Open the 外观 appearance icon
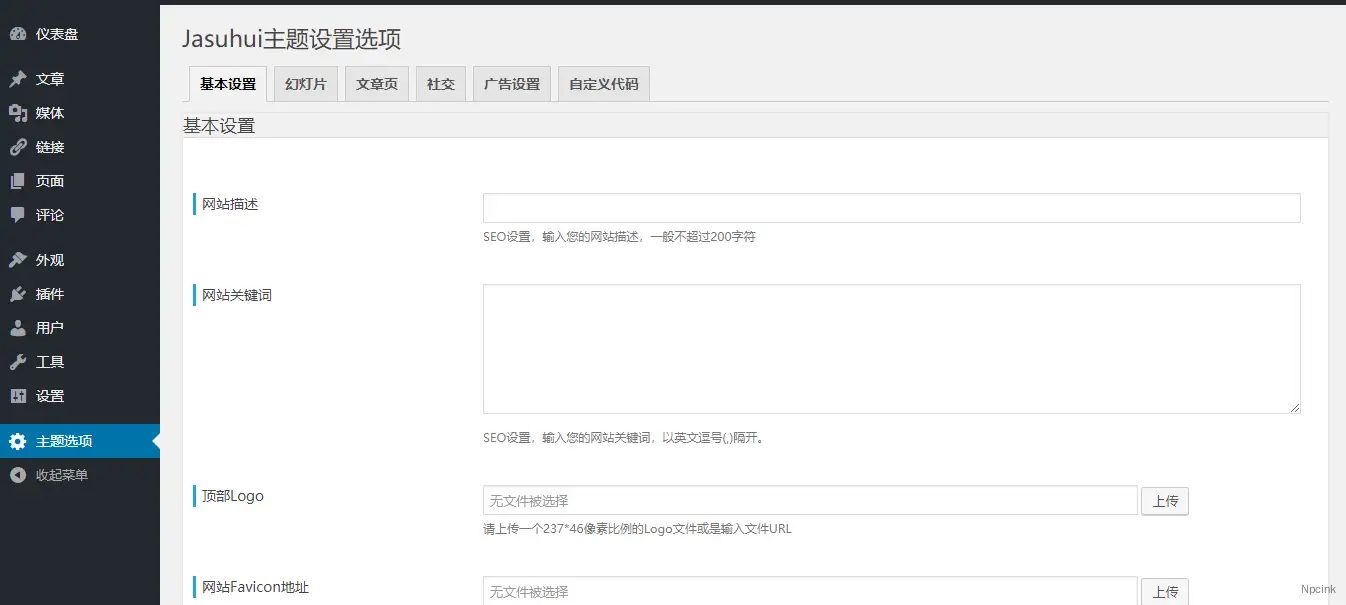The image size is (1346, 605). coord(20,259)
